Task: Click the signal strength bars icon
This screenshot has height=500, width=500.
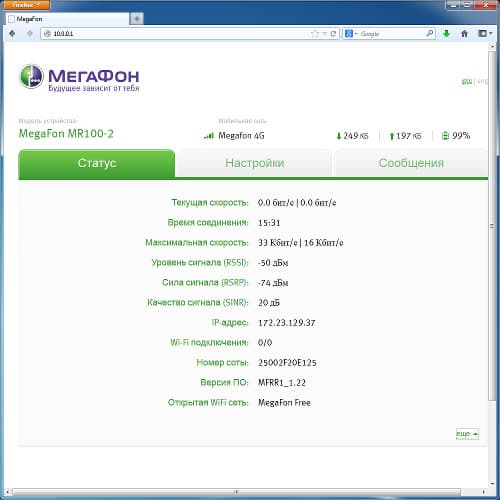Action: 209,135
